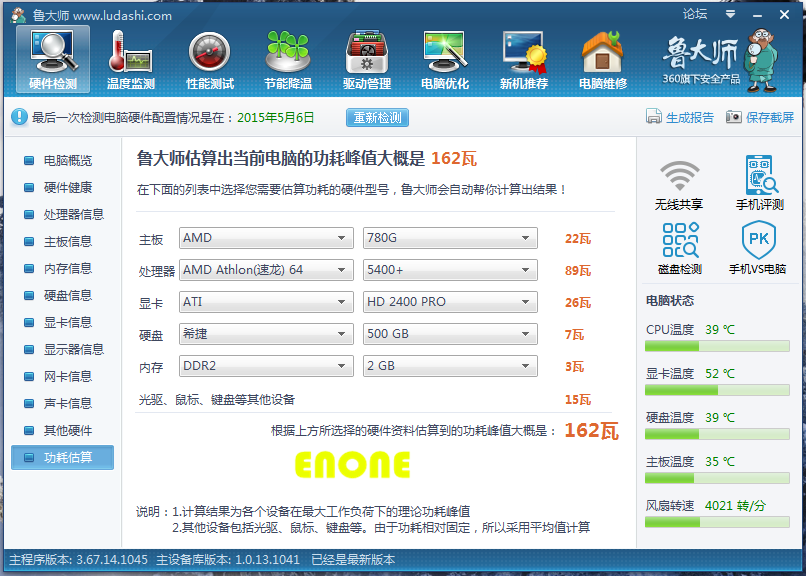
Task: Click the 光驱、鼠标、键盘等其他设备 row
Action: pyautogui.click(x=217, y=400)
